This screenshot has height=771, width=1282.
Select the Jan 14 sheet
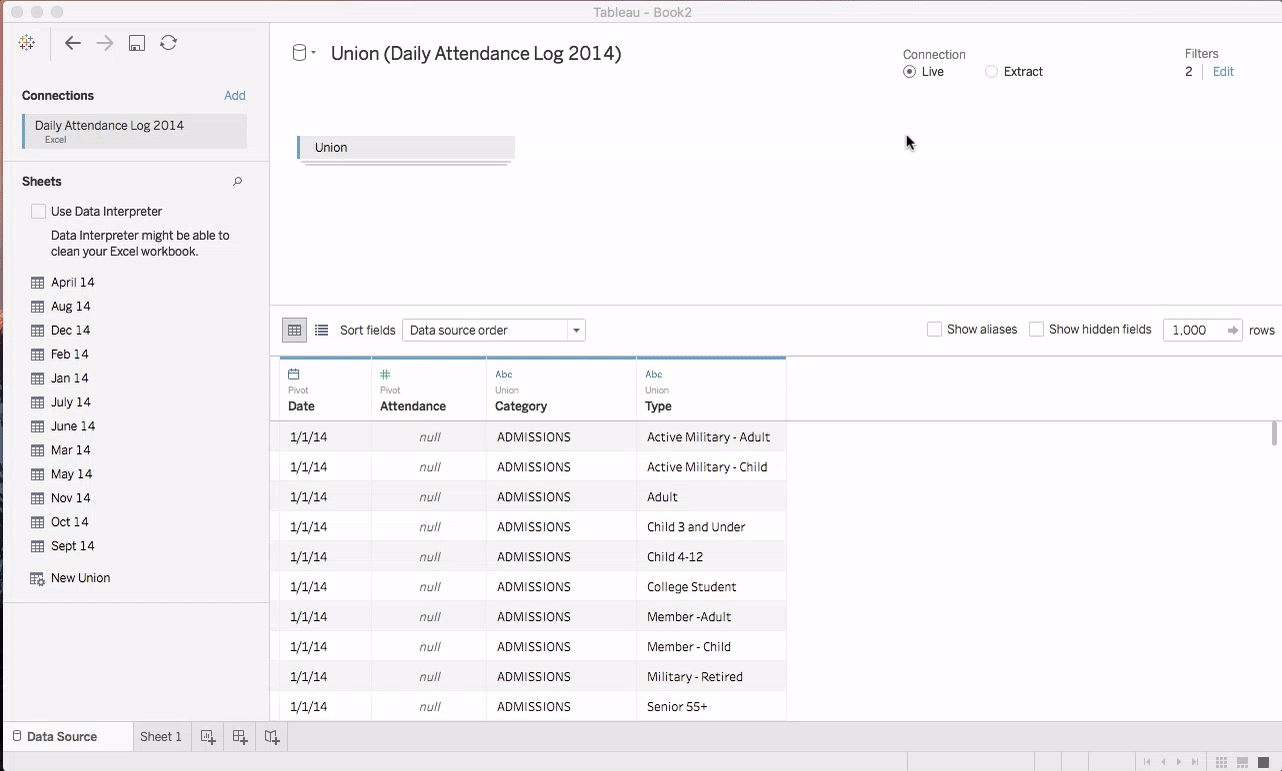pos(70,378)
